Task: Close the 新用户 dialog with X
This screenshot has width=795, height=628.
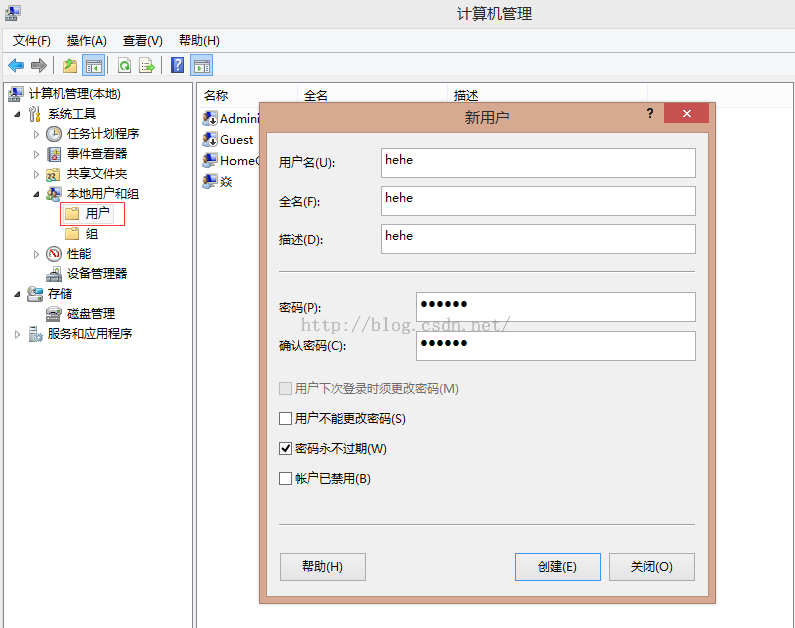Action: pos(686,114)
